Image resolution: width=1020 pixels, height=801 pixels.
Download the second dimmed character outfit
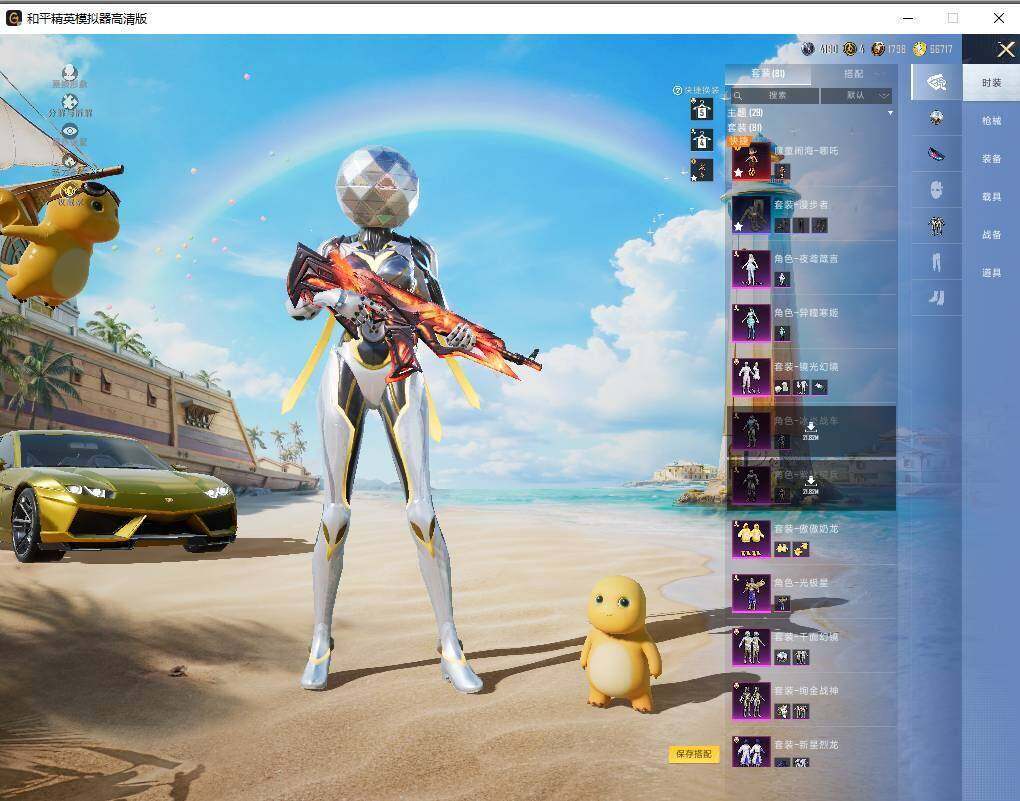(x=811, y=485)
